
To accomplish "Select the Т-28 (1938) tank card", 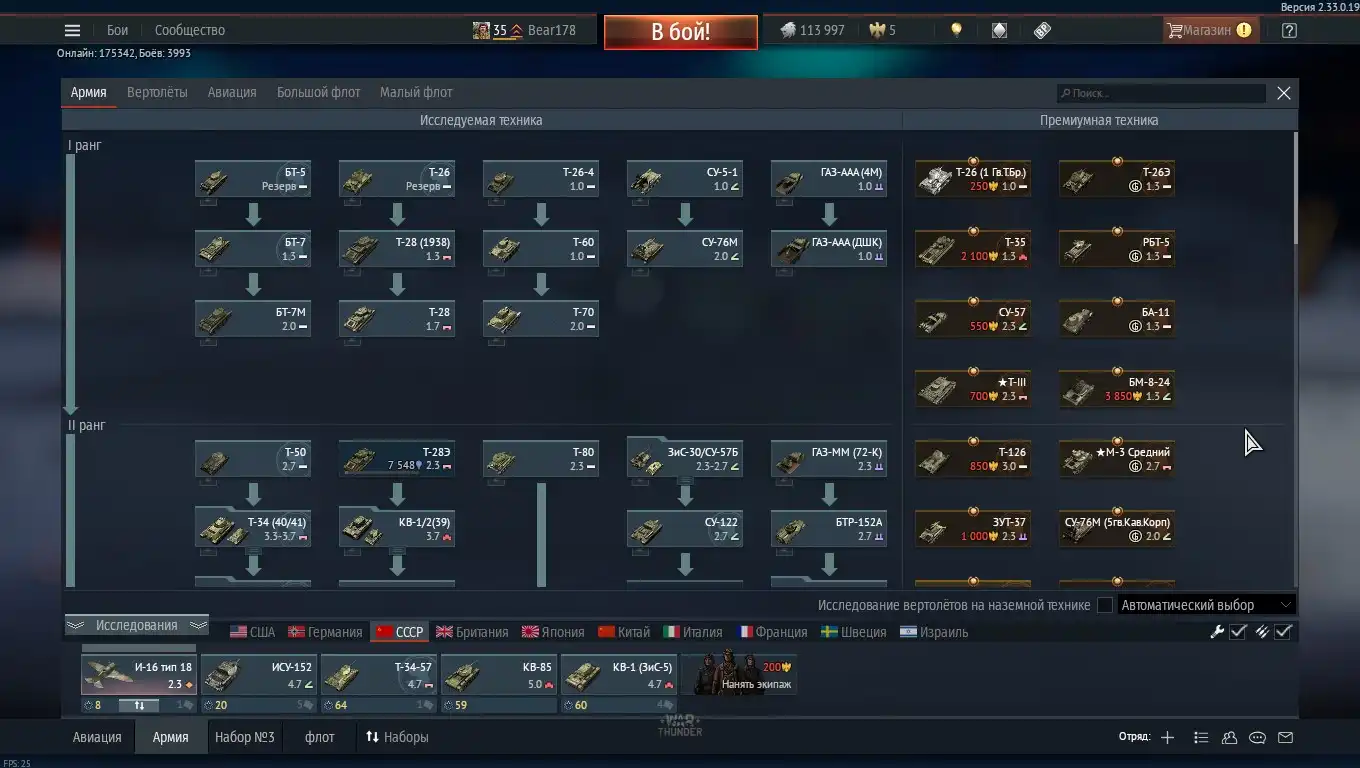I will [397, 249].
